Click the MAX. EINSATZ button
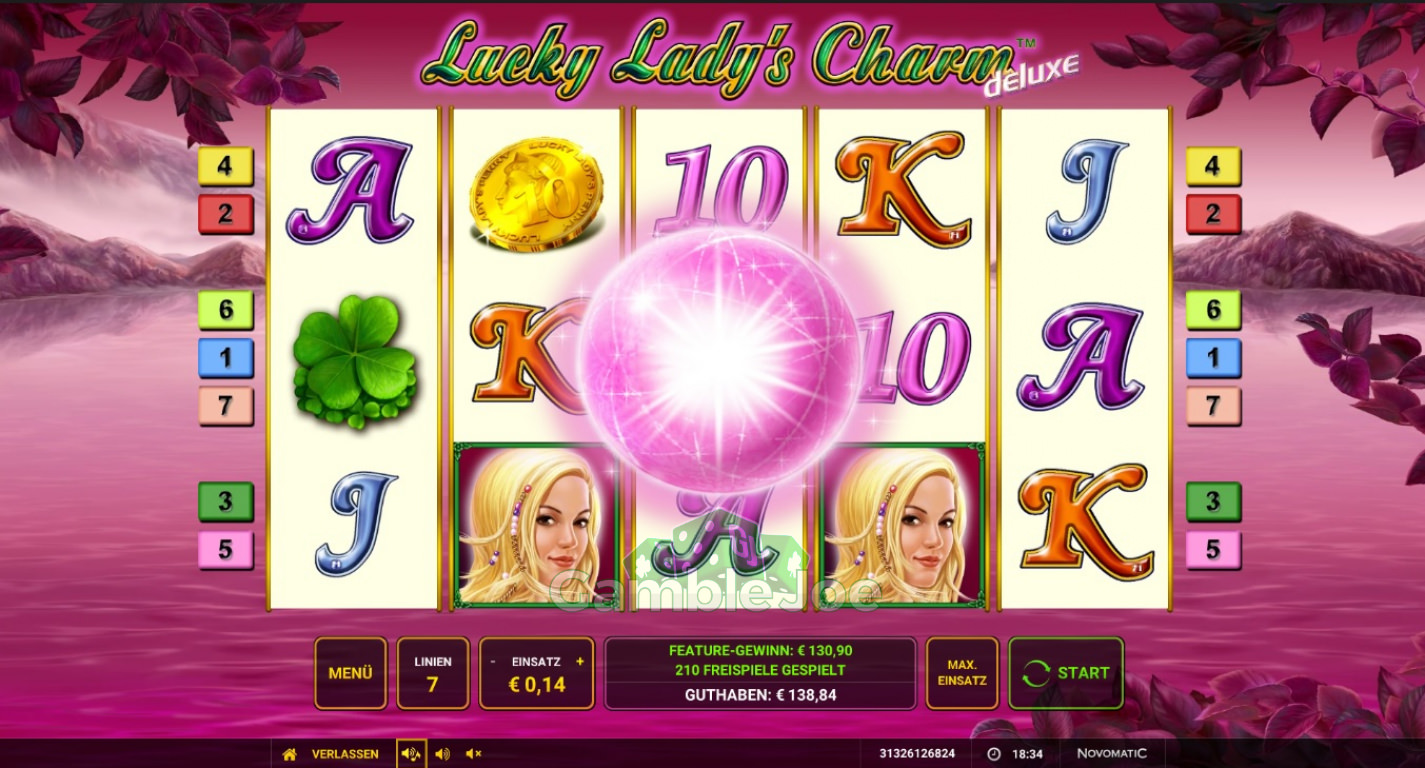This screenshot has height=768, width=1425. 962,673
